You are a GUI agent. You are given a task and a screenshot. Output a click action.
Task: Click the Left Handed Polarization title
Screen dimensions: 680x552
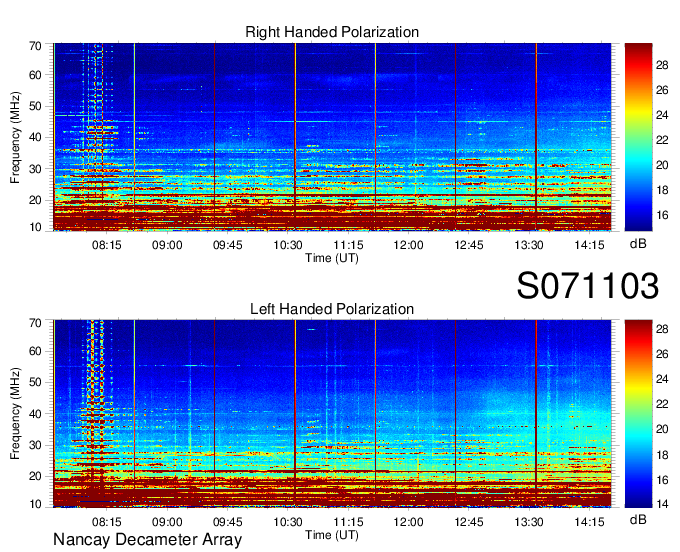pos(332,309)
